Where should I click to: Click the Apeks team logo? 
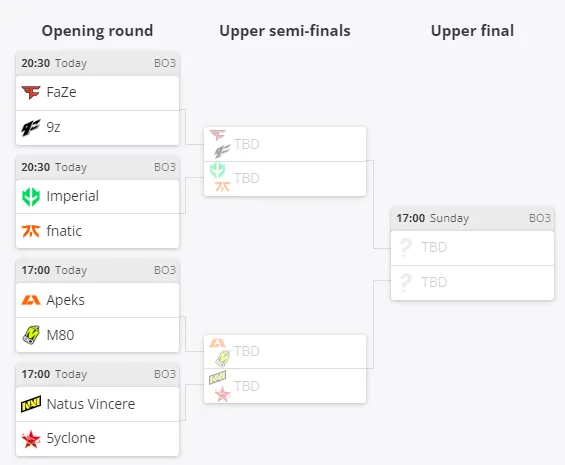(x=31, y=300)
